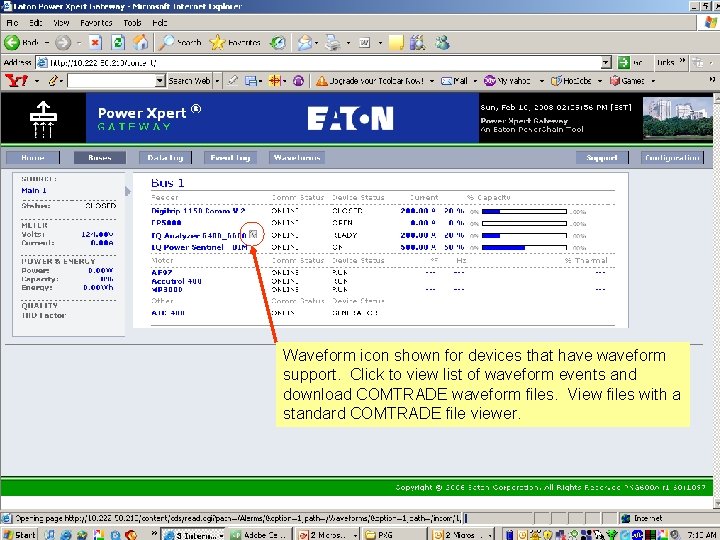The width and height of the screenshot is (720, 540).
Task: Click the Upgrade your Toolbar Now warning
Action: point(370,81)
